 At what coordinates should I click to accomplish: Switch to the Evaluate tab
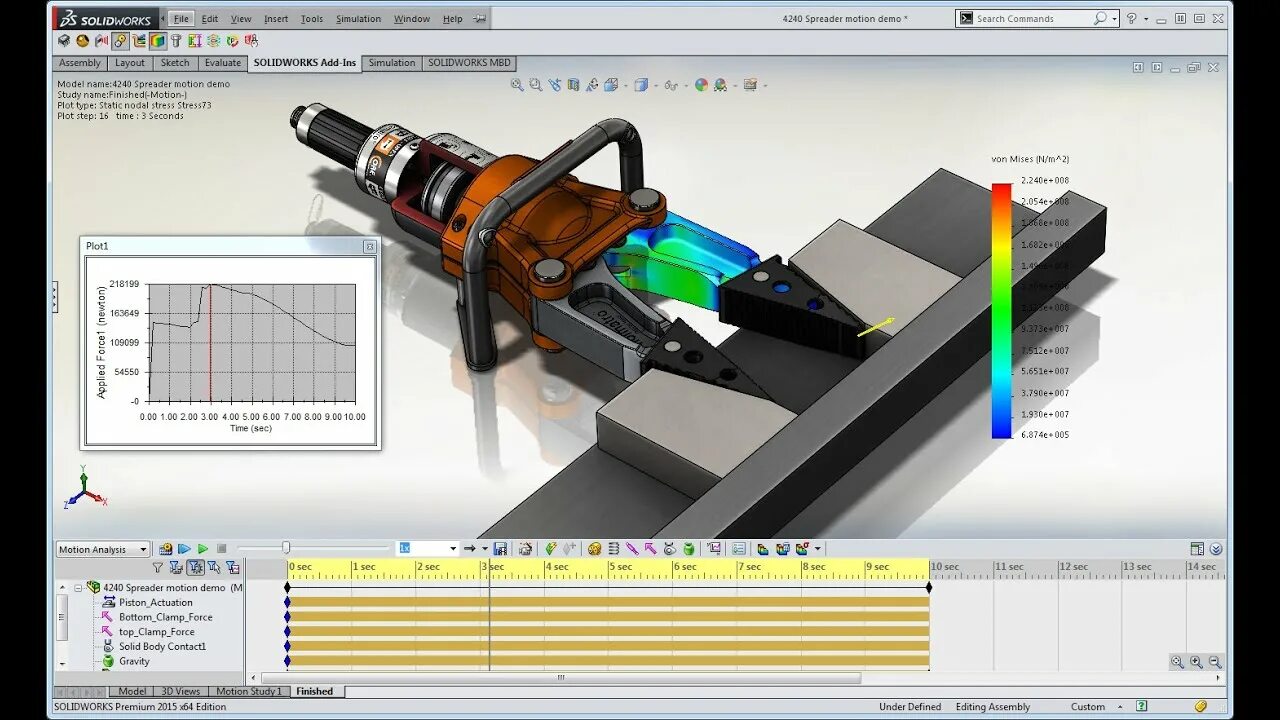(223, 63)
